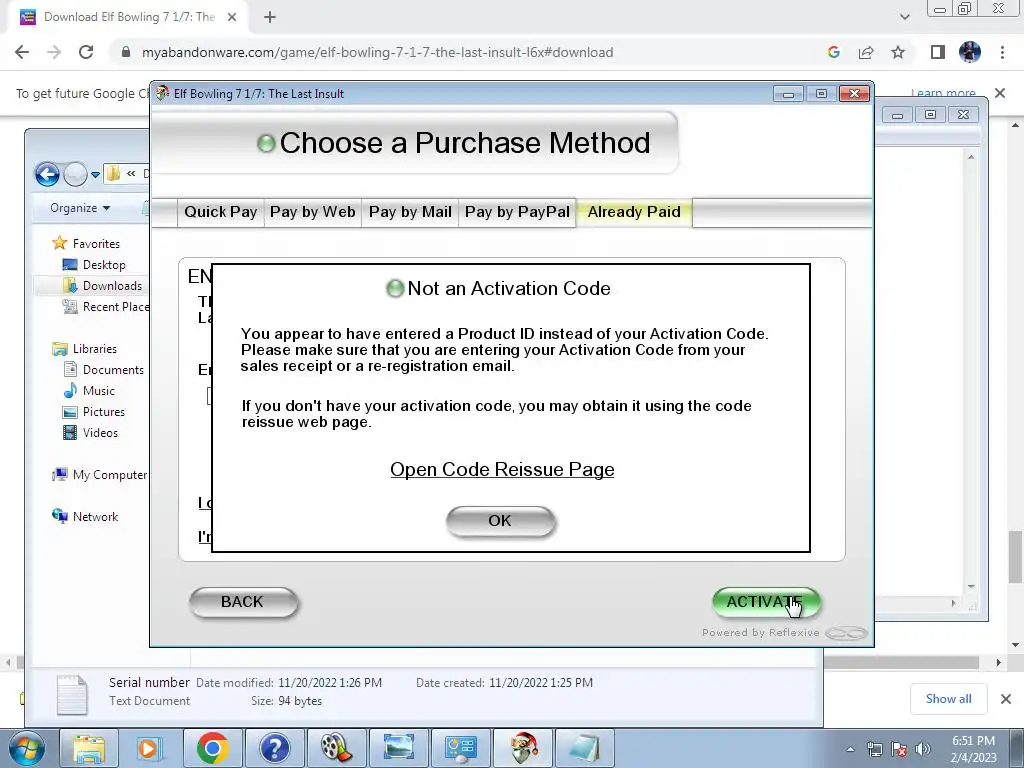This screenshot has width=1024, height=768.
Task: Switch to the Elf Bowling Santa taskbar icon
Action: coord(522,748)
